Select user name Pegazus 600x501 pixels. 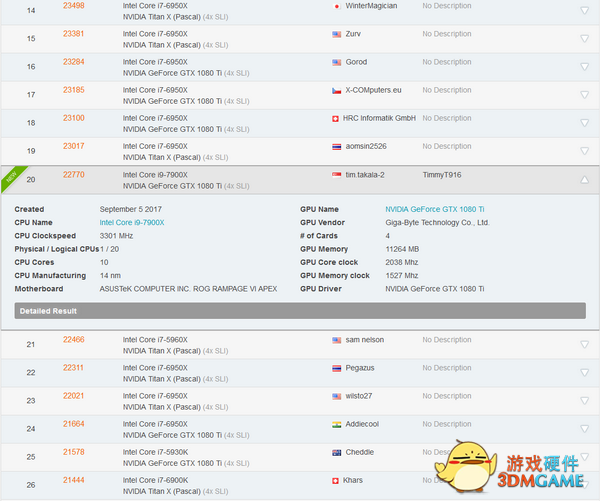[360, 368]
